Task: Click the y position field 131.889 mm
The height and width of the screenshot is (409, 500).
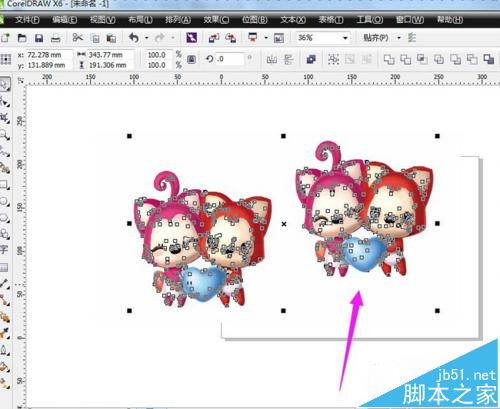Action: [49, 65]
